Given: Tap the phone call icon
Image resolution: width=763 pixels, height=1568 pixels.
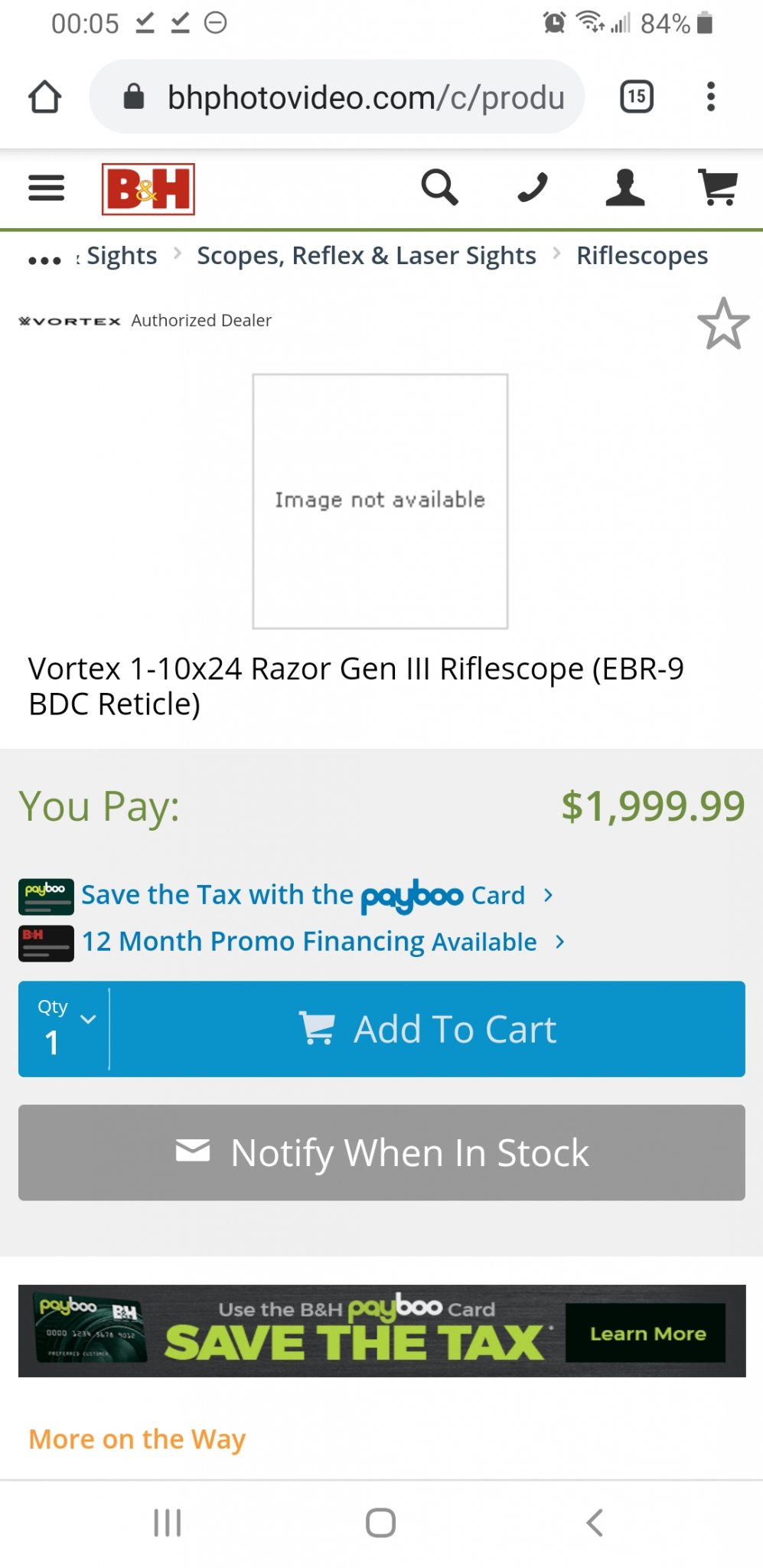Looking at the screenshot, I should pos(533,188).
